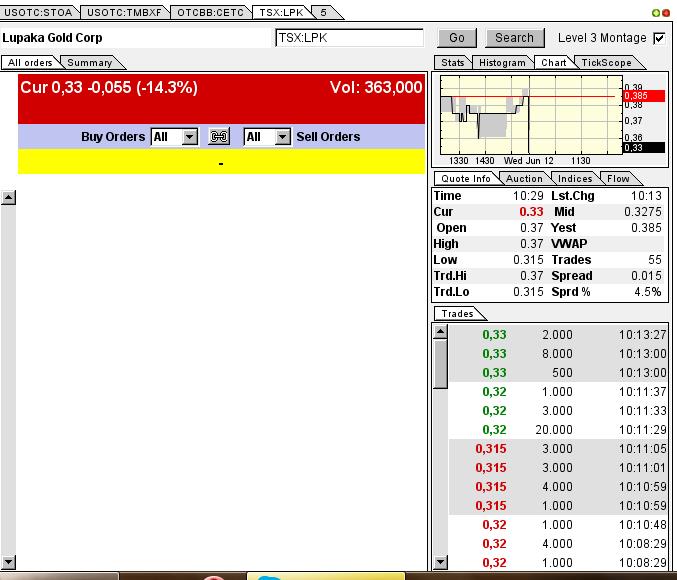Click the trades list scroll-down arrow

[x=440, y=563]
